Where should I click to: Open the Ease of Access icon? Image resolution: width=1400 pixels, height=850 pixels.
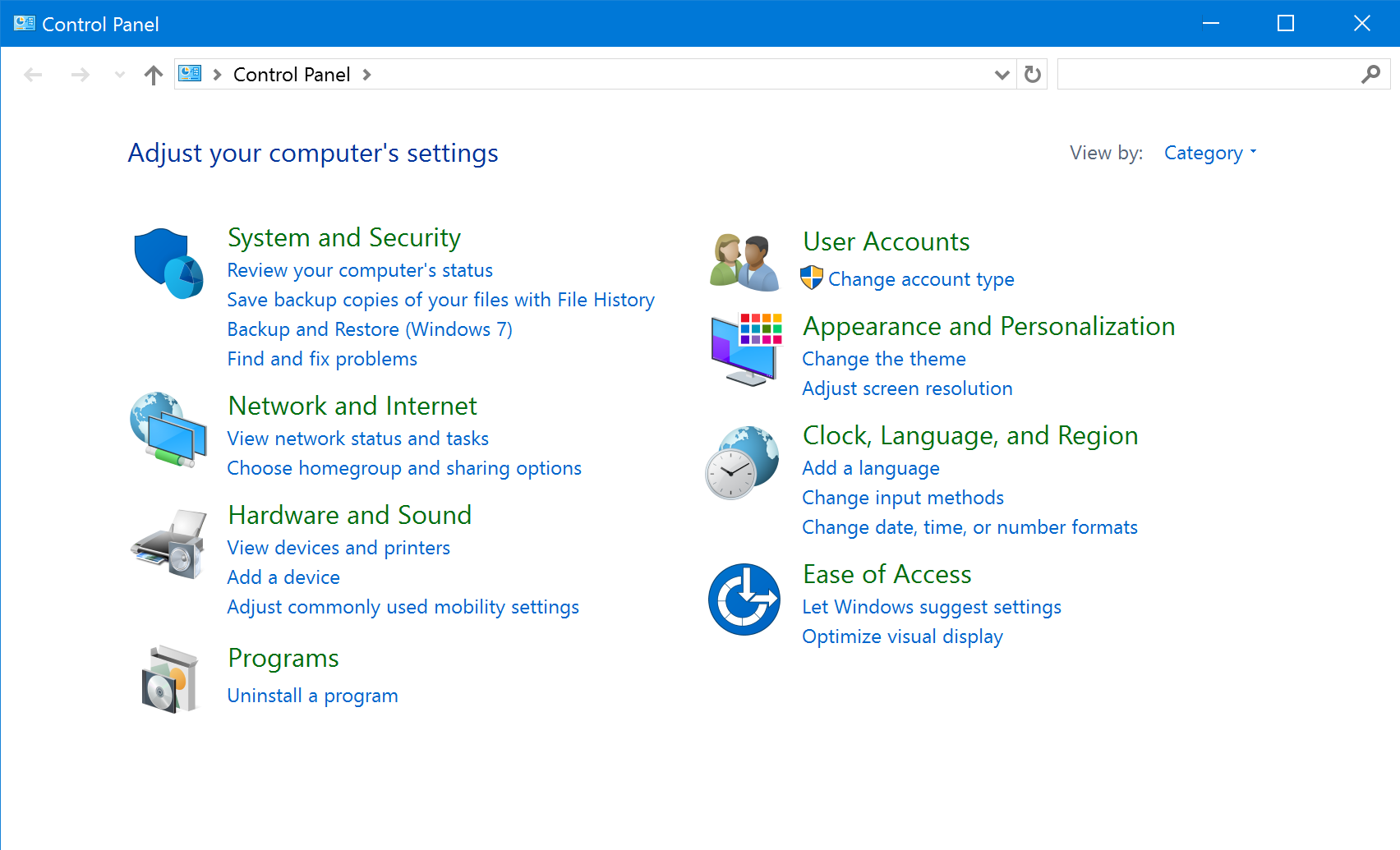point(744,599)
